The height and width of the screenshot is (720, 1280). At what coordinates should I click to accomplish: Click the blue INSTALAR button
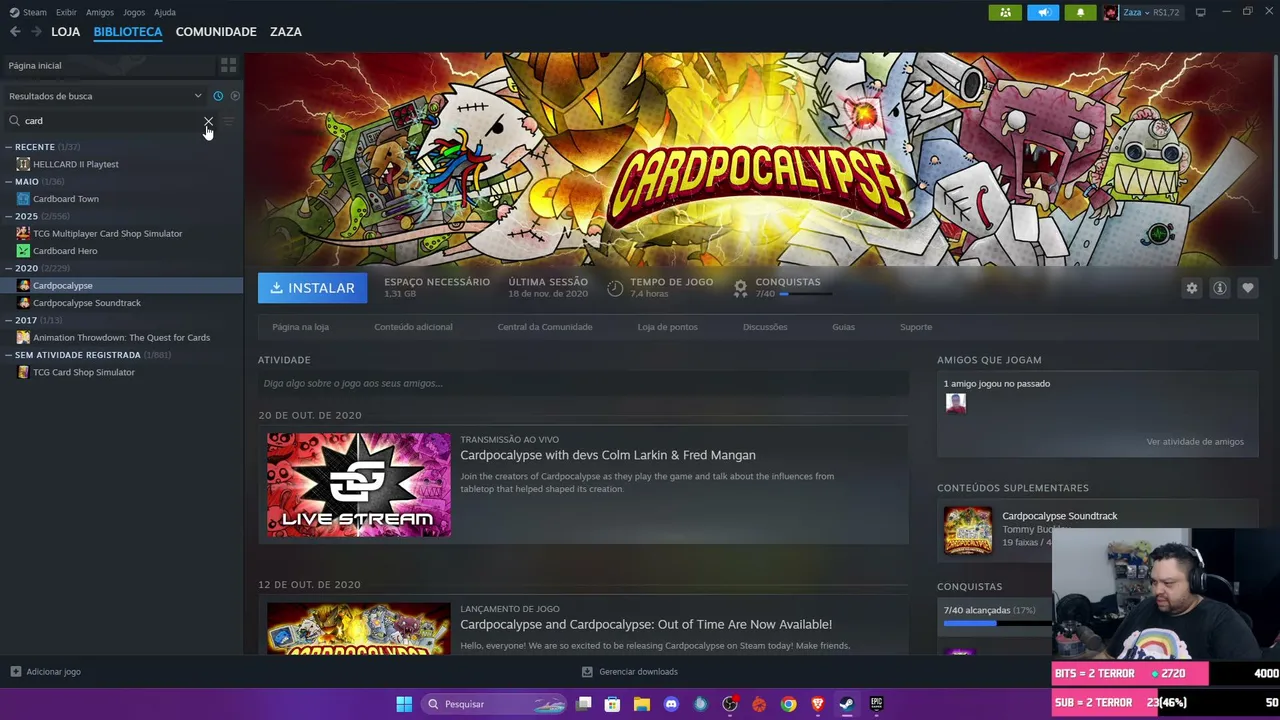click(x=313, y=288)
